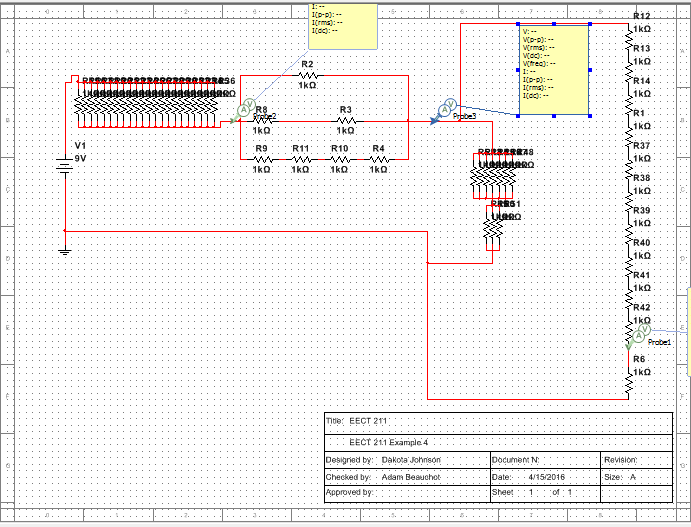The image size is (691, 527).
Task: Select resistor R3 in the middle branch
Action: pyautogui.click(x=346, y=121)
